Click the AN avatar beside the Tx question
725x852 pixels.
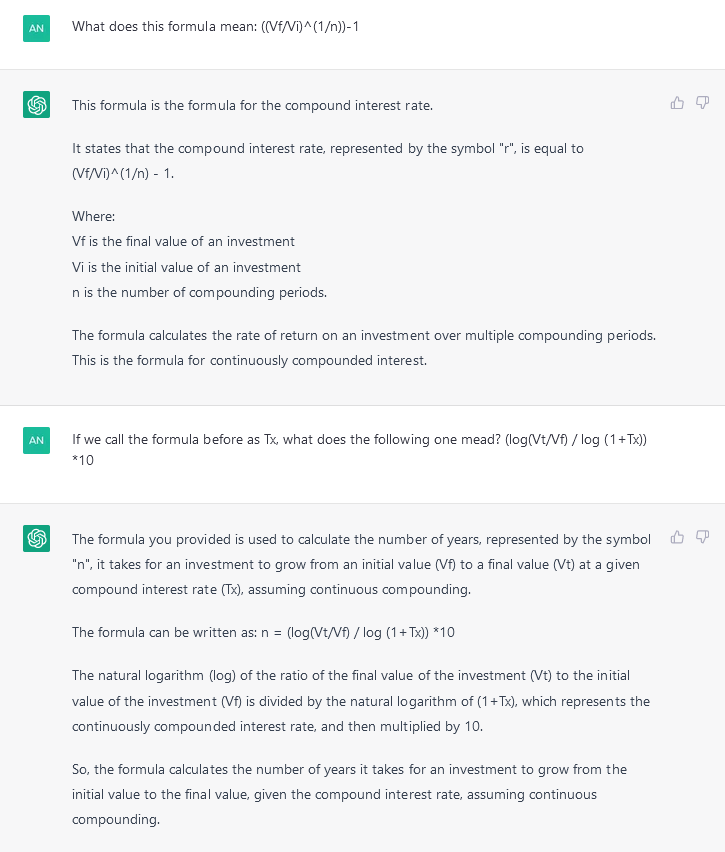(x=36, y=440)
